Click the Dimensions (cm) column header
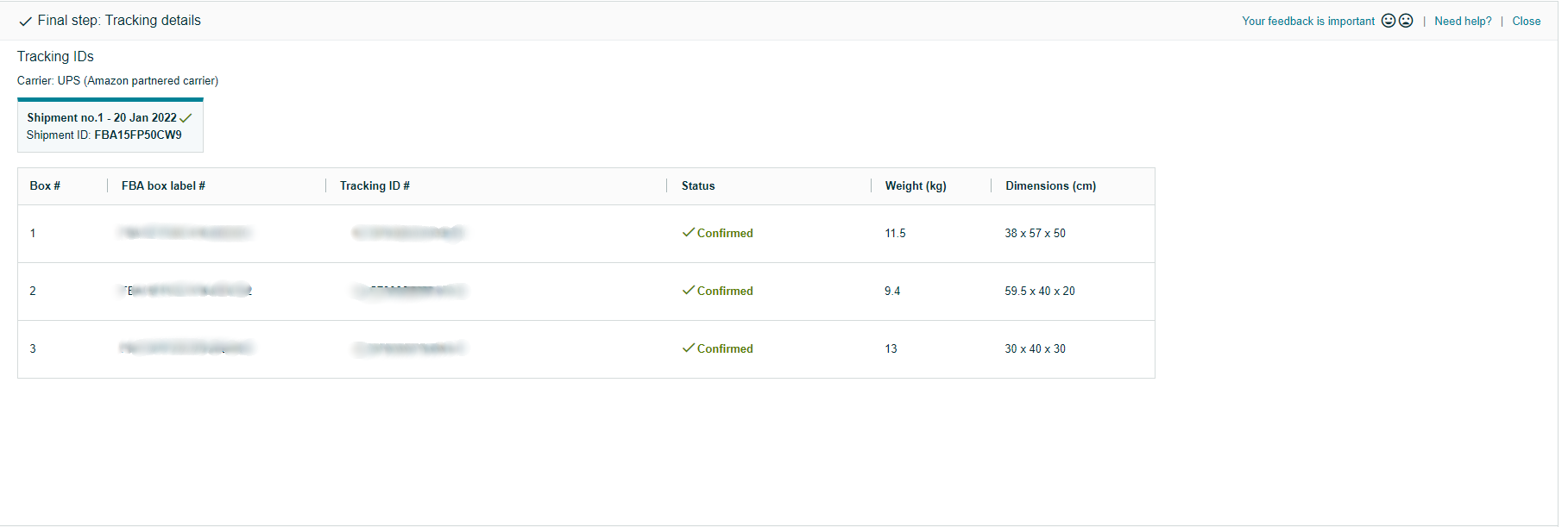Viewport: 1568px width, 527px height. tap(1050, 186)
